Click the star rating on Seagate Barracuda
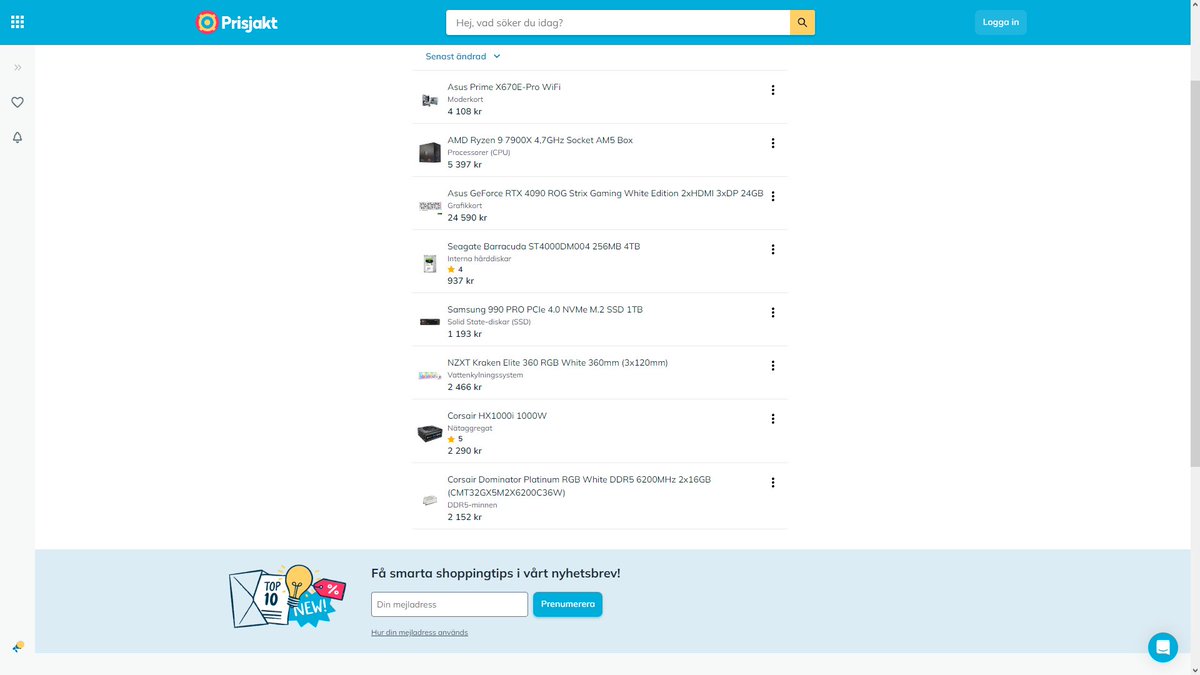1200x675 pixels. click(x=455, y=269)
